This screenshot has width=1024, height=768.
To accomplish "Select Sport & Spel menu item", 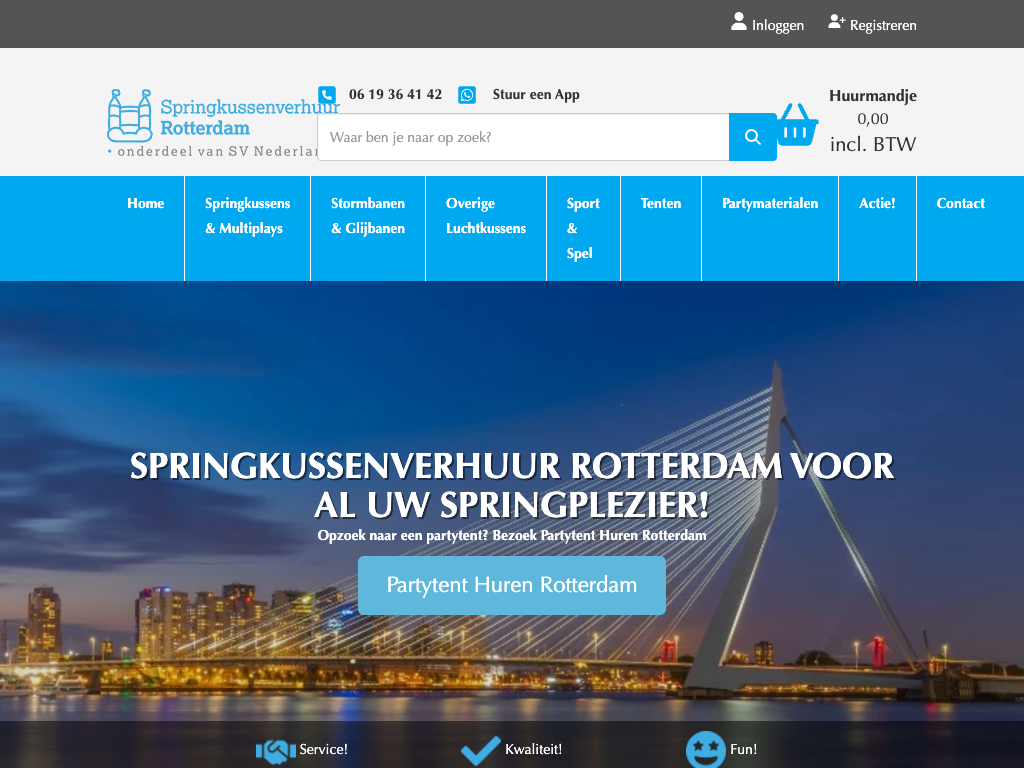I will [583, 228].
